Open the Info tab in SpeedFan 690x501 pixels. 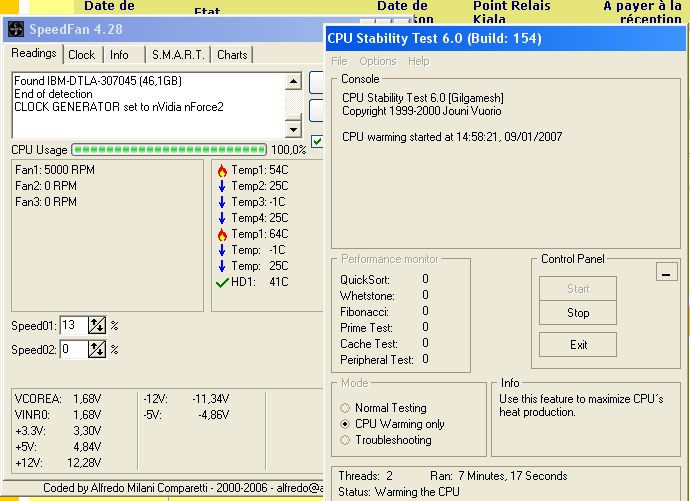pos(119,55)
